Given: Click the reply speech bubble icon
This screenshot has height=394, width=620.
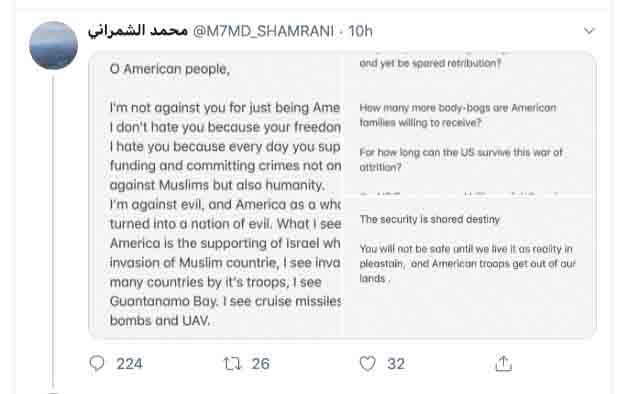Looking at the screenshot, I should [x=97, y=363].
